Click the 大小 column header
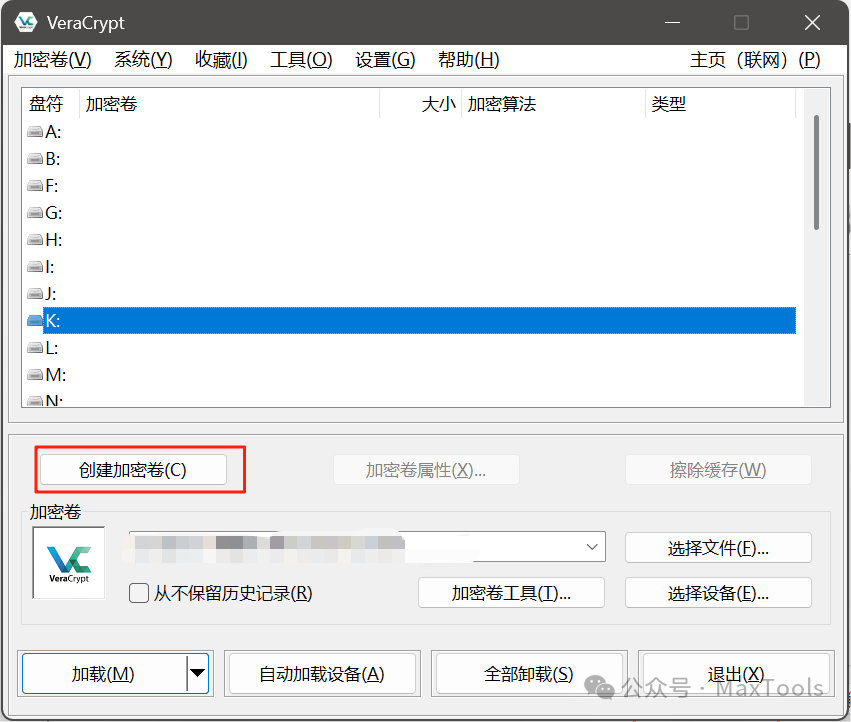The image size is (851, 722). 421,104
